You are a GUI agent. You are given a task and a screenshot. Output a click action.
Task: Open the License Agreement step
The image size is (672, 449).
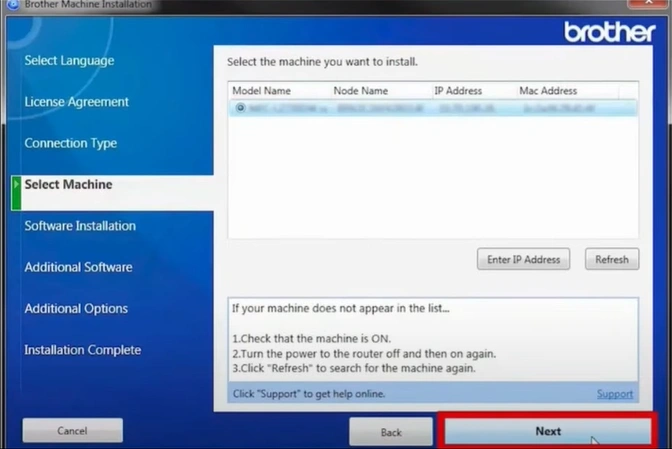pyautogui.click(x=76, y=102)
